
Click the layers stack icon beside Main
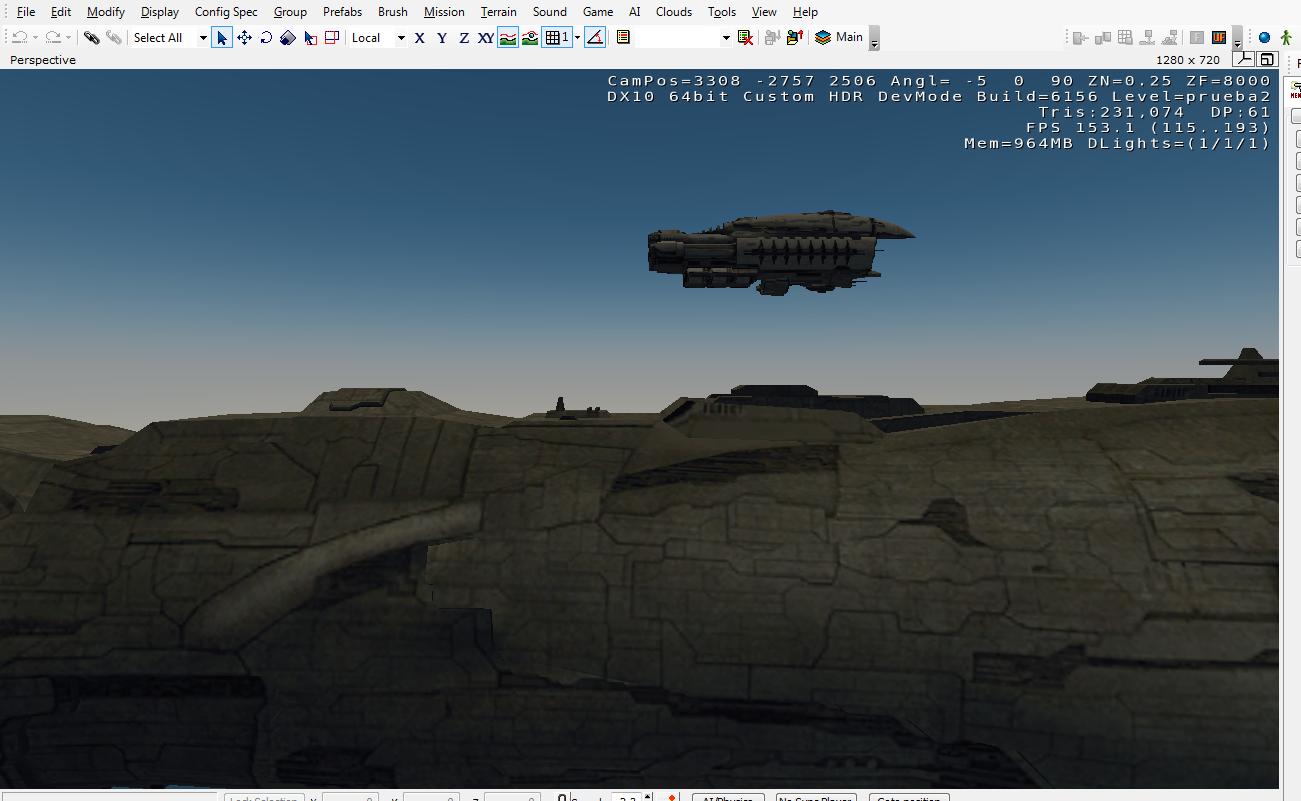[x=823, y=38]
